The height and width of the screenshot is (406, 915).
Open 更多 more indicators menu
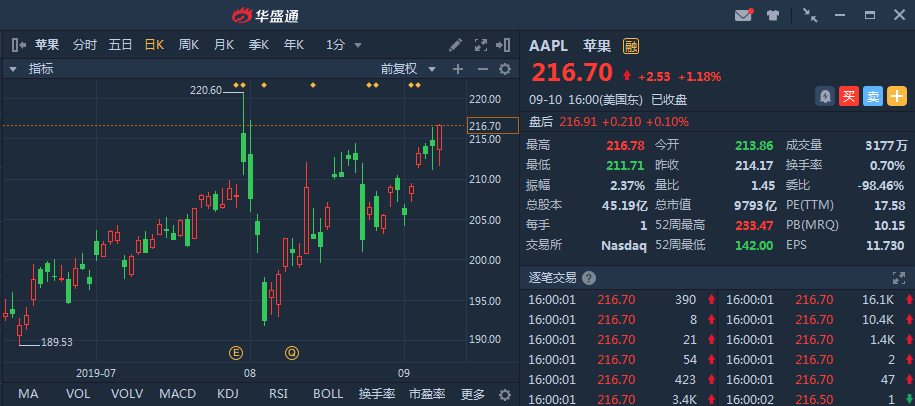[x=473, y=394]
